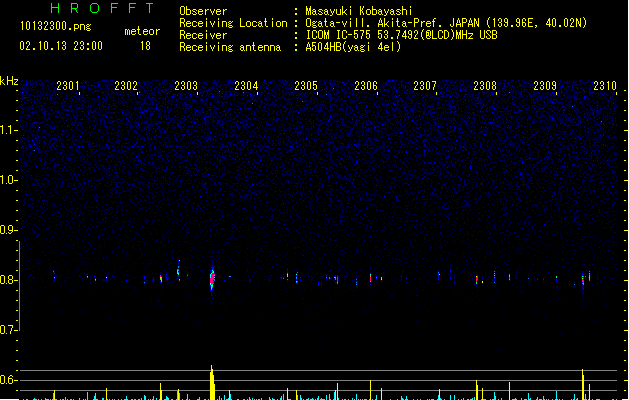Image resolution: width=629 pixels, height=400 pixels.
Task: Click time marker 2310
Action: [x=605, y=86]
